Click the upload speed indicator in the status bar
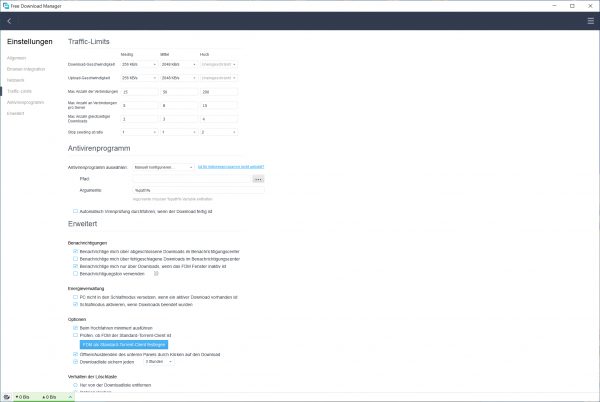 pos(49,397)
